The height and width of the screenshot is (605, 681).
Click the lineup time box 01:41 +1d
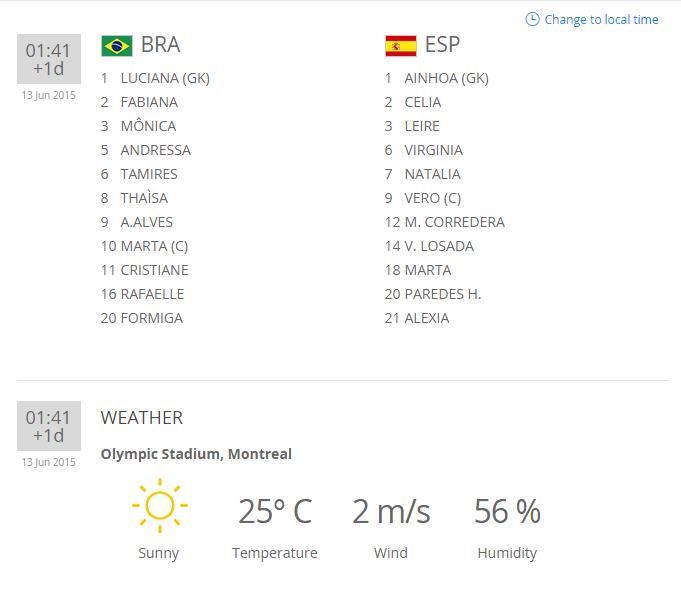48,60
